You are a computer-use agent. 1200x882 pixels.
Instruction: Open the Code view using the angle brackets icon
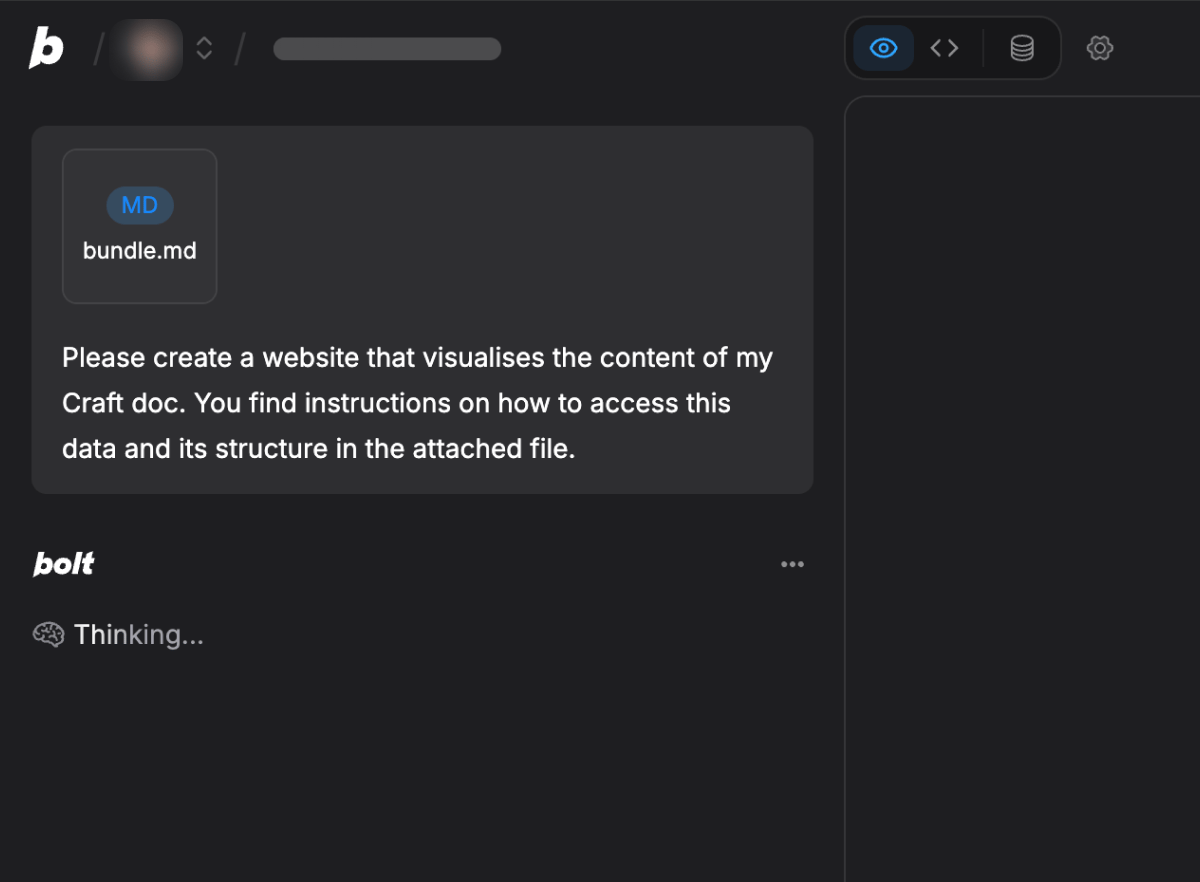tap(944, 47)
